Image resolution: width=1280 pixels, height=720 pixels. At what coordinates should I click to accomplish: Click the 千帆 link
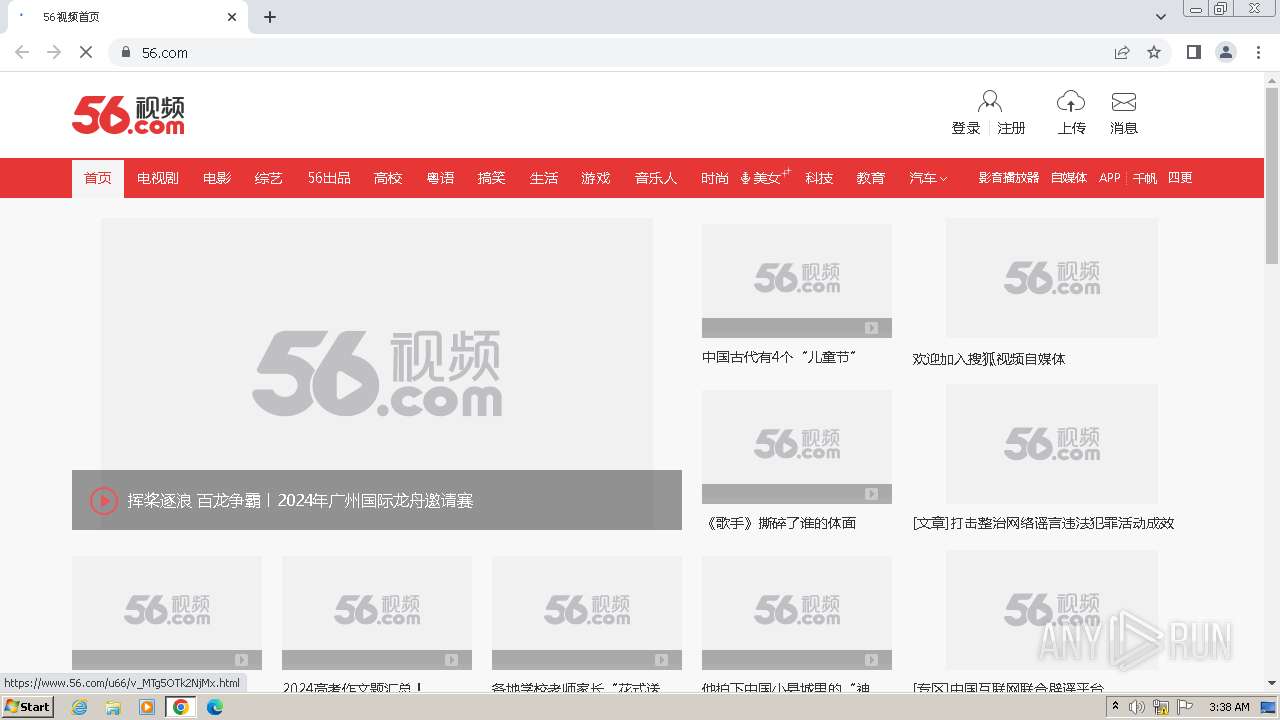pos(1145,178)
